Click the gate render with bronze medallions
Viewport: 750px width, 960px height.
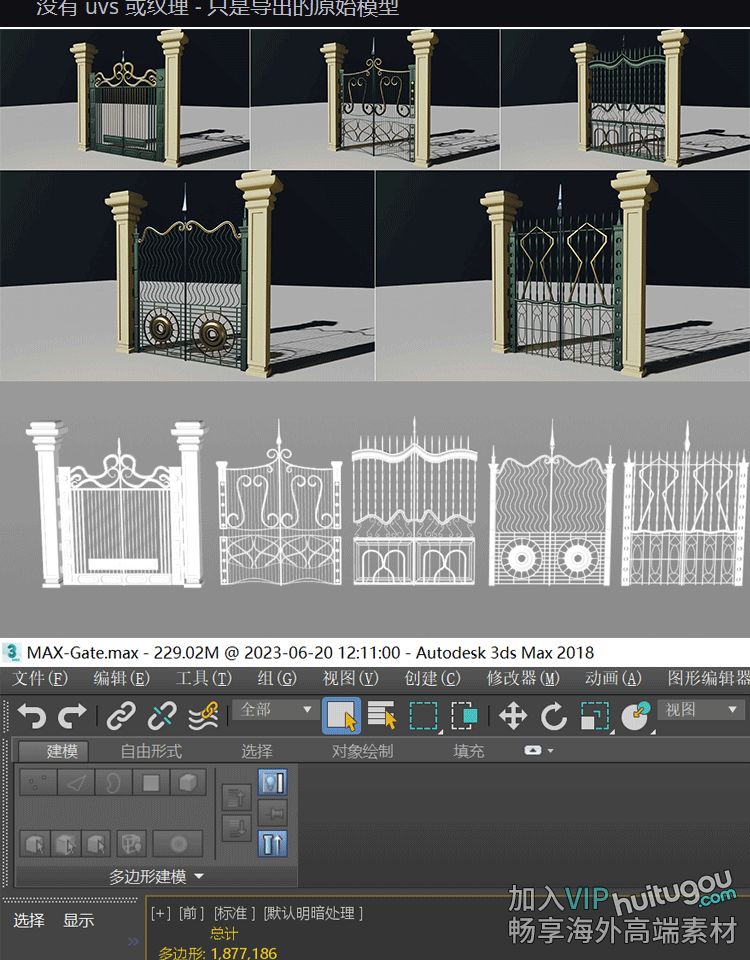187,276
